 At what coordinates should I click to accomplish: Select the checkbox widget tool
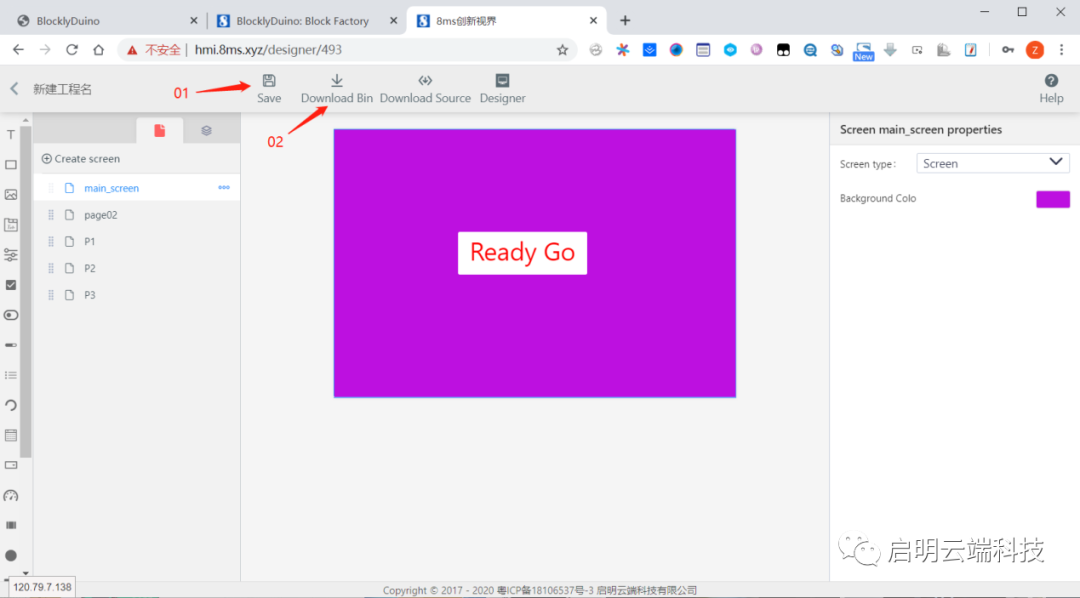[11, 285]
